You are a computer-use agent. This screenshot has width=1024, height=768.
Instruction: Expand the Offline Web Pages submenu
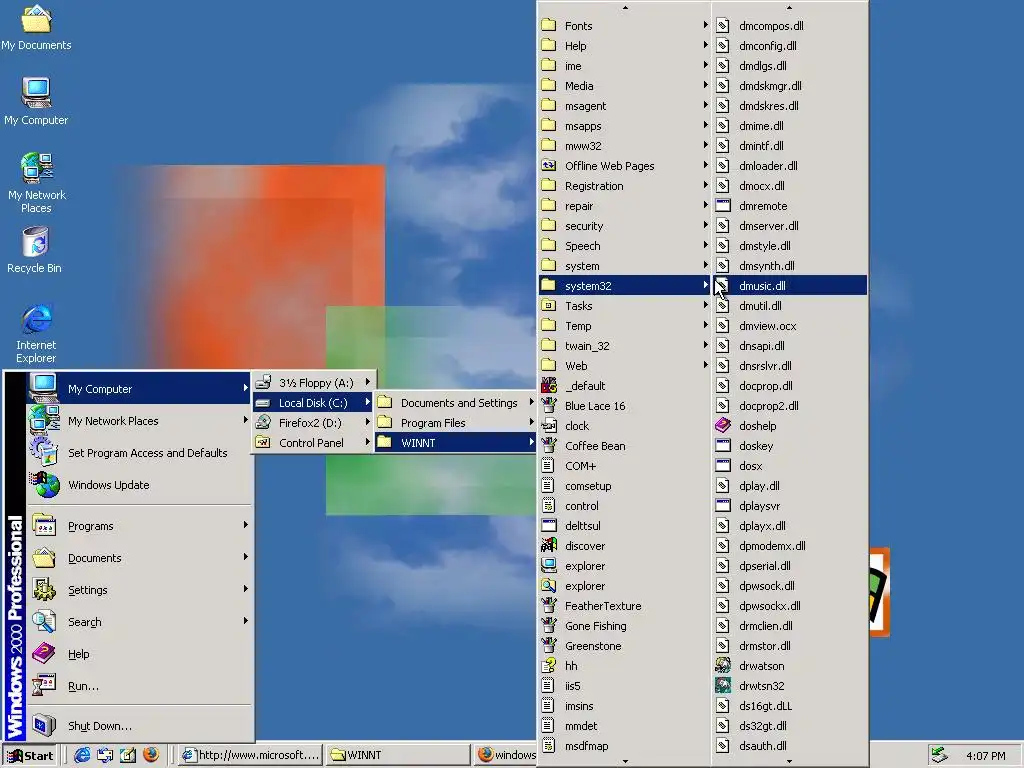point(625,166)
